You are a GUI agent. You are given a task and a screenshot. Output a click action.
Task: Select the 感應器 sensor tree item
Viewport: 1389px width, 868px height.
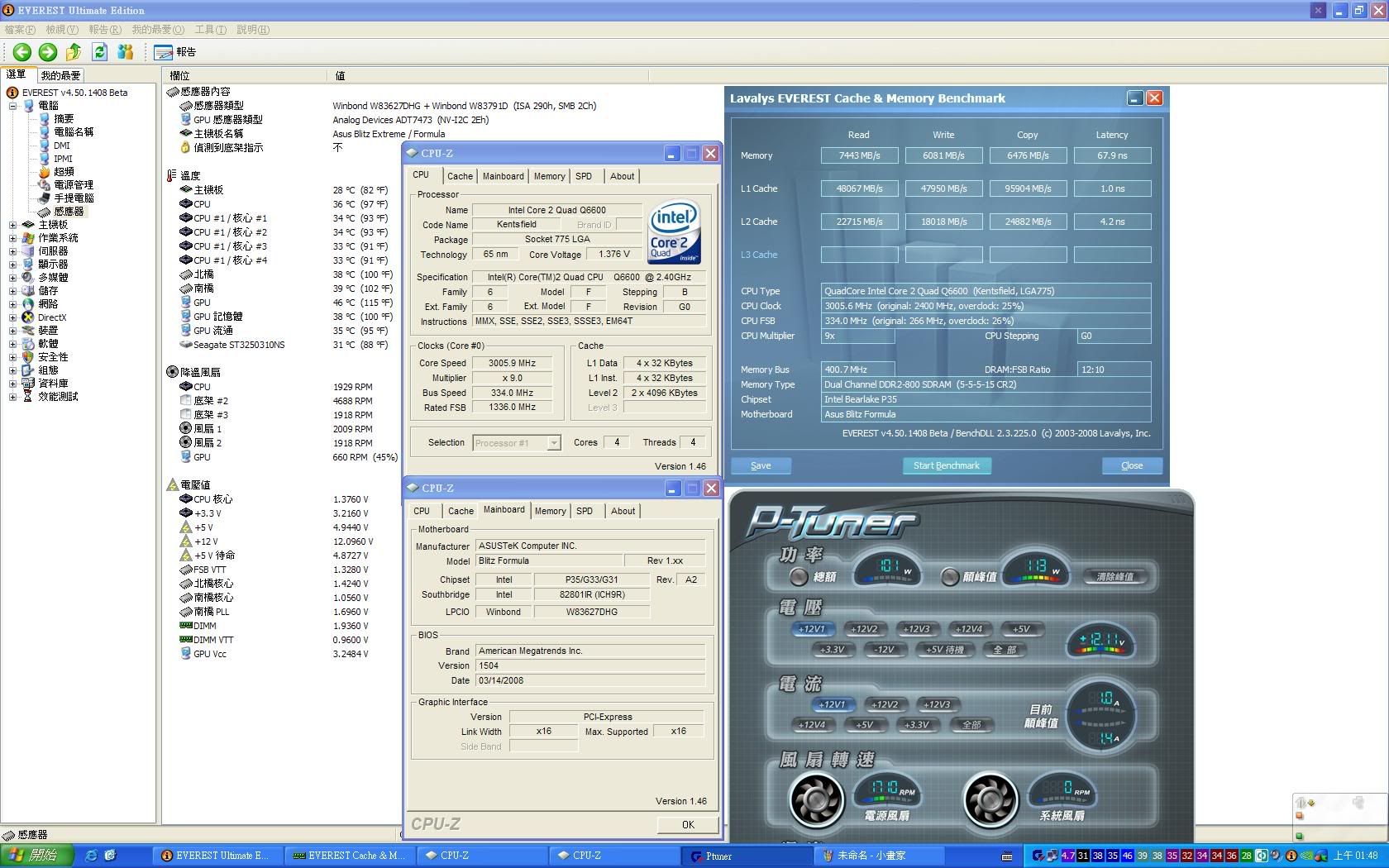click(69, 212)
